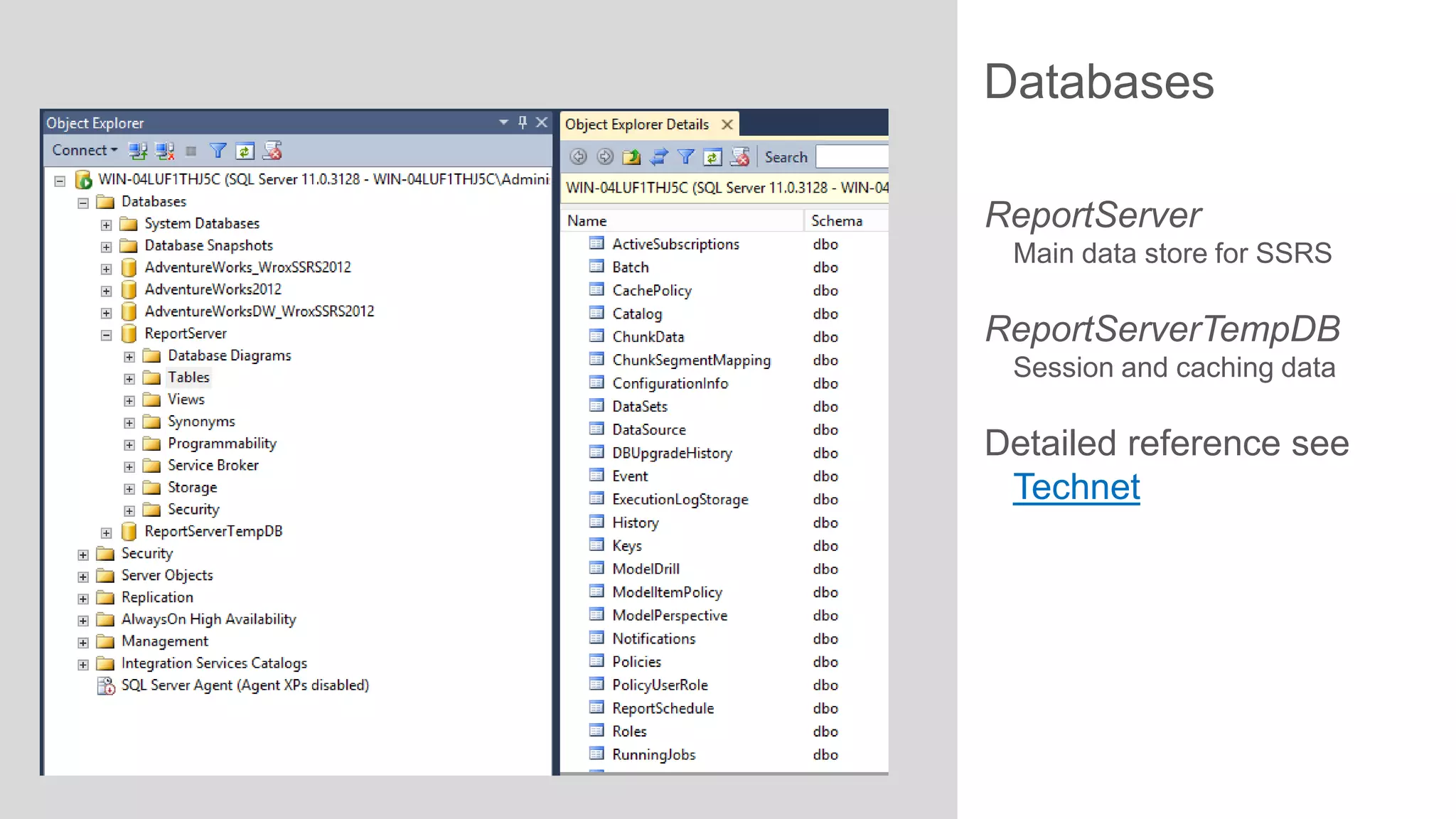The width and height of the screenshot is (1456, 819).
Task: Click Up folder icon in Details toolbar
Action: (631, 156)
